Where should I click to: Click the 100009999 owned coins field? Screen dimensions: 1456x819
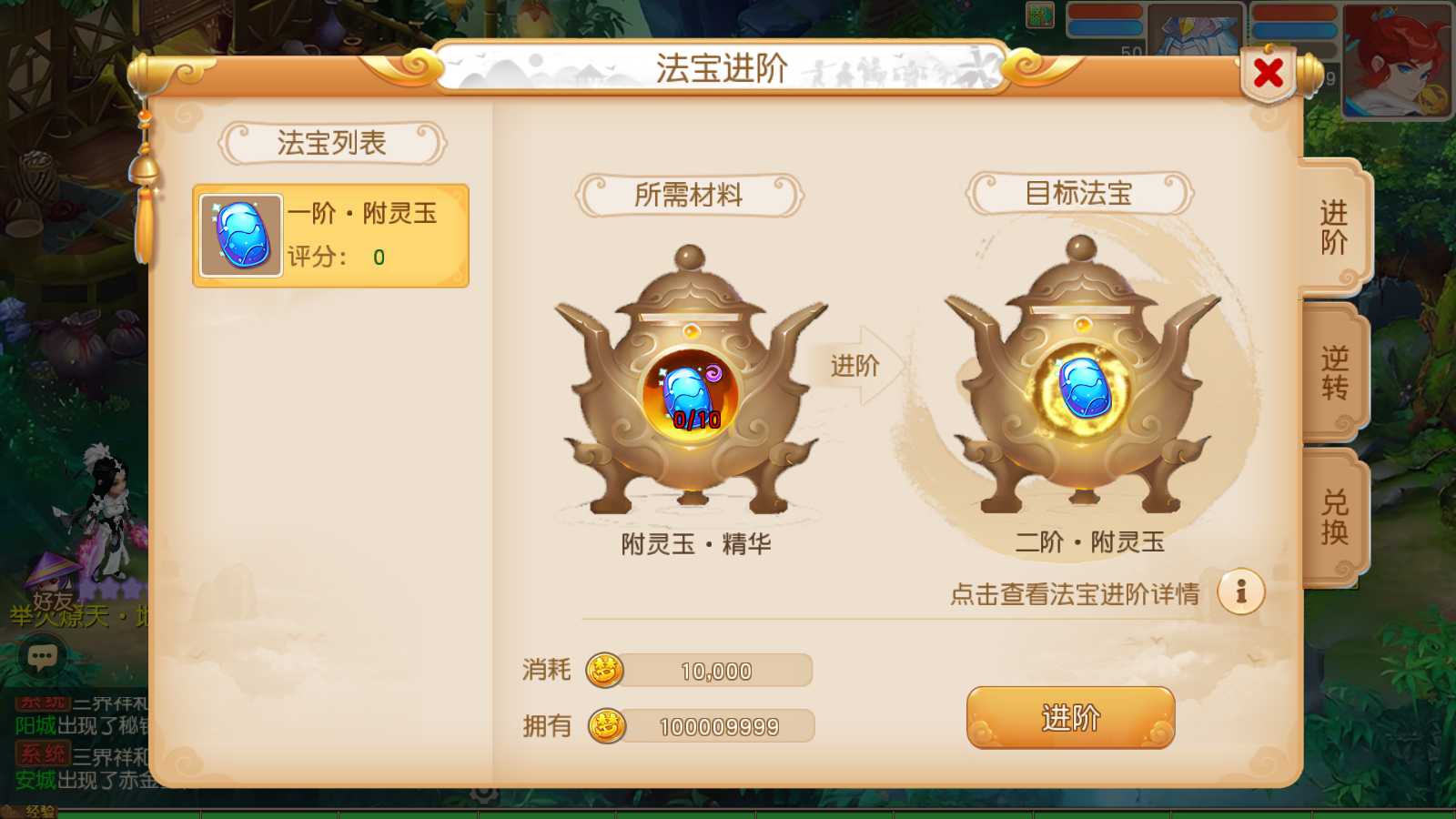tap(719, 726)
